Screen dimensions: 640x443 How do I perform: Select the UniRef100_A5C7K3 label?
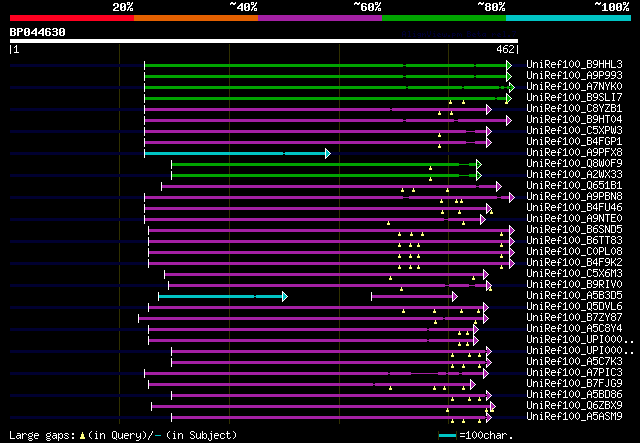tap(574, 362)
